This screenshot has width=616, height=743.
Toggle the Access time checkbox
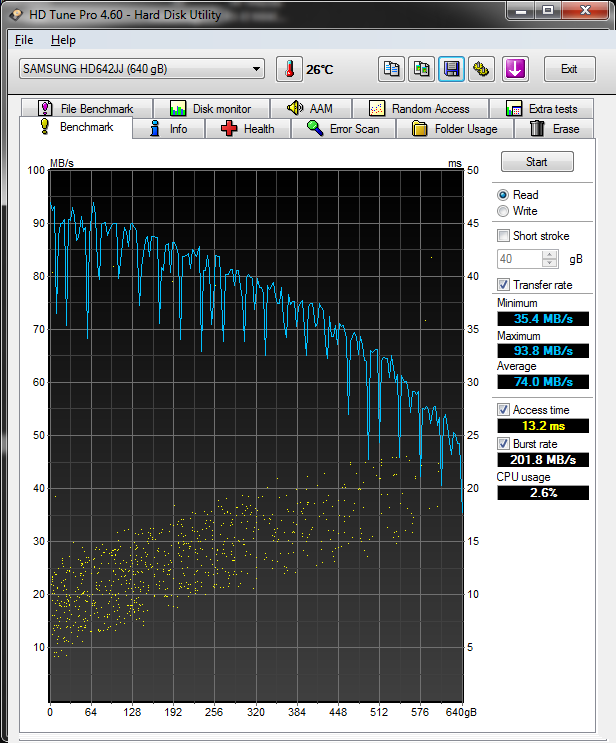point(503,410)
